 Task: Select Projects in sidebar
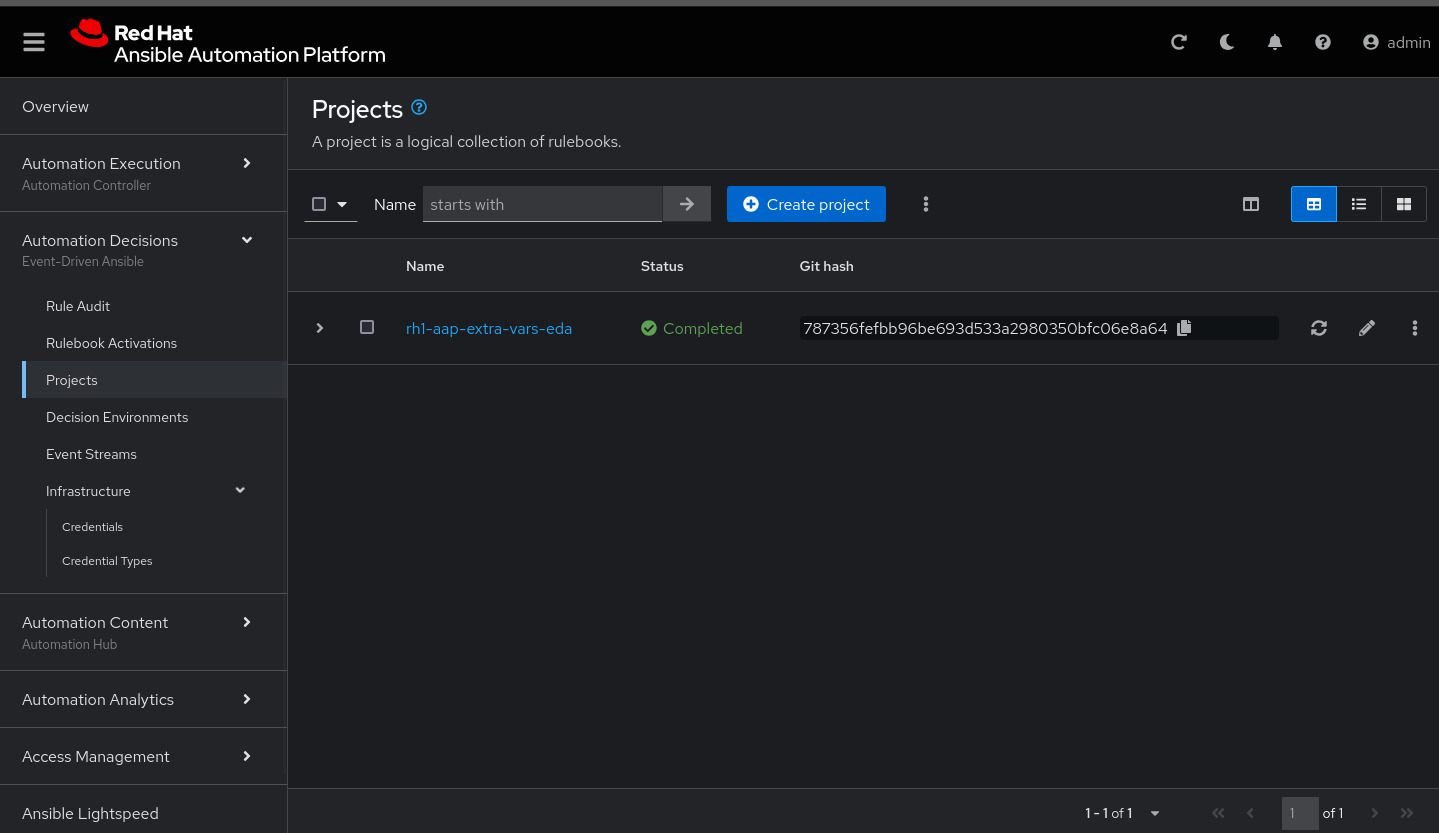(x=155, y=380)
